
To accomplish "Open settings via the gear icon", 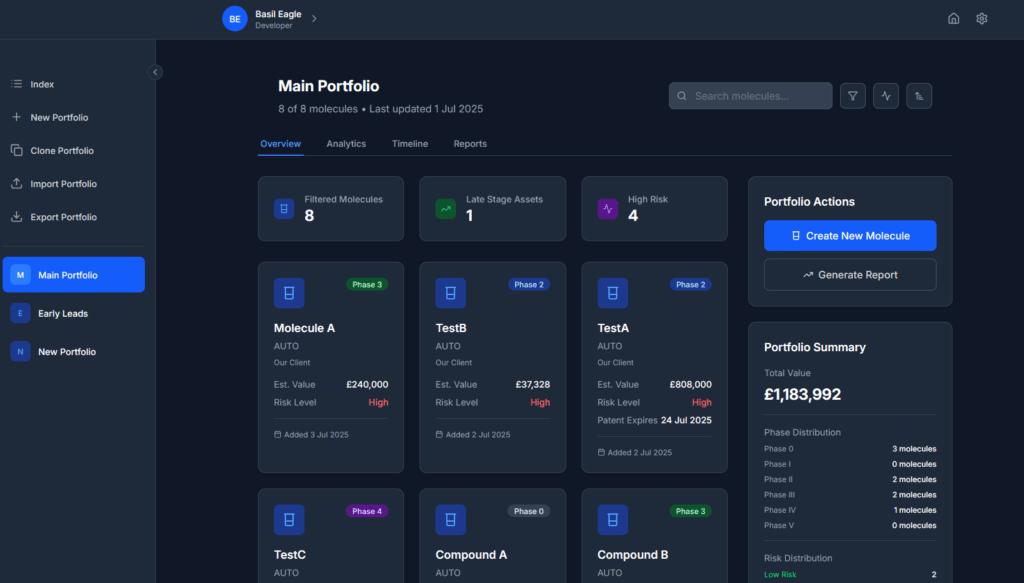I will (982, 18).
